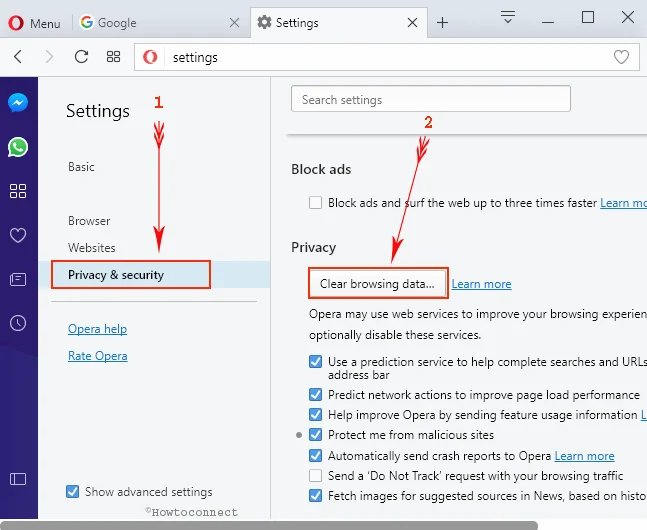Image resolution: width=647 pixels, height=530 pixels.
Task: Click the Search settings field
Action: (430, 99)
